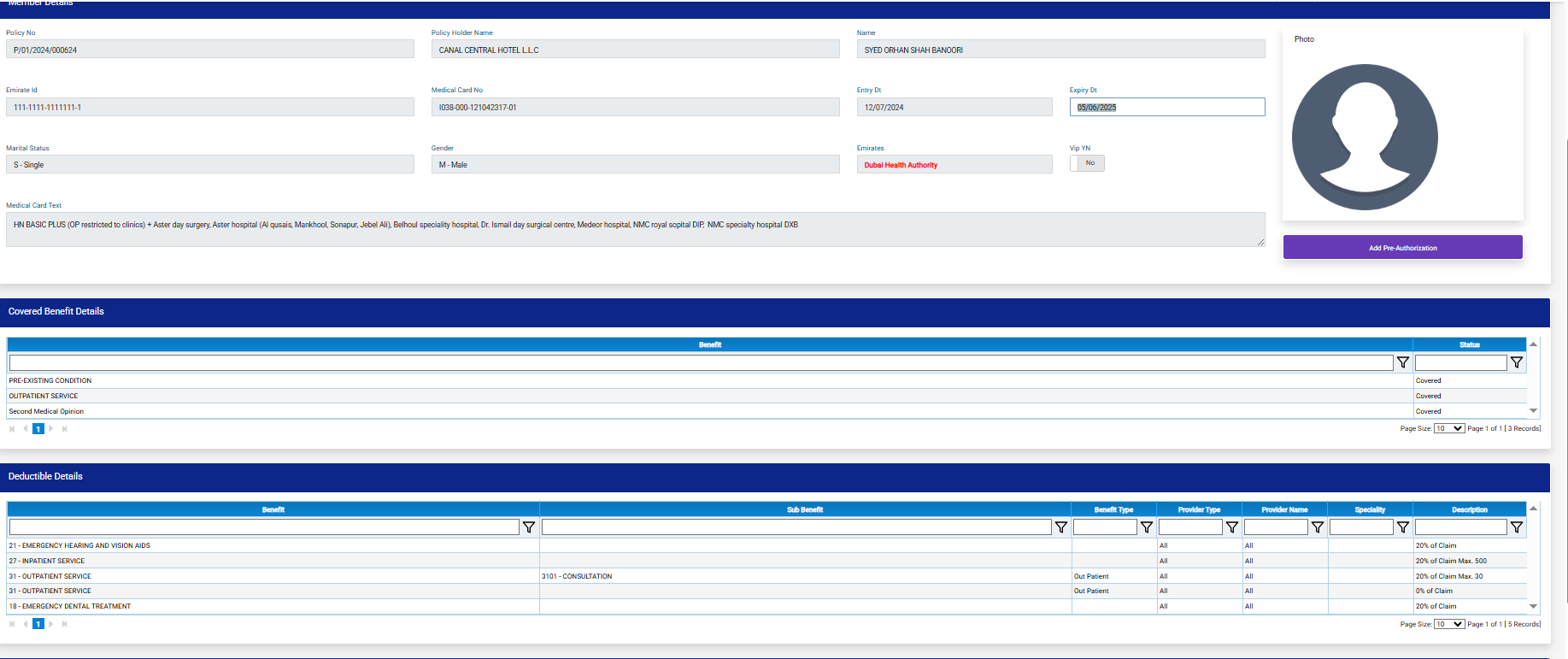Open filter icon for Sub Benefit column
Screen dimensions: 1568x659
pos(1060,527)
